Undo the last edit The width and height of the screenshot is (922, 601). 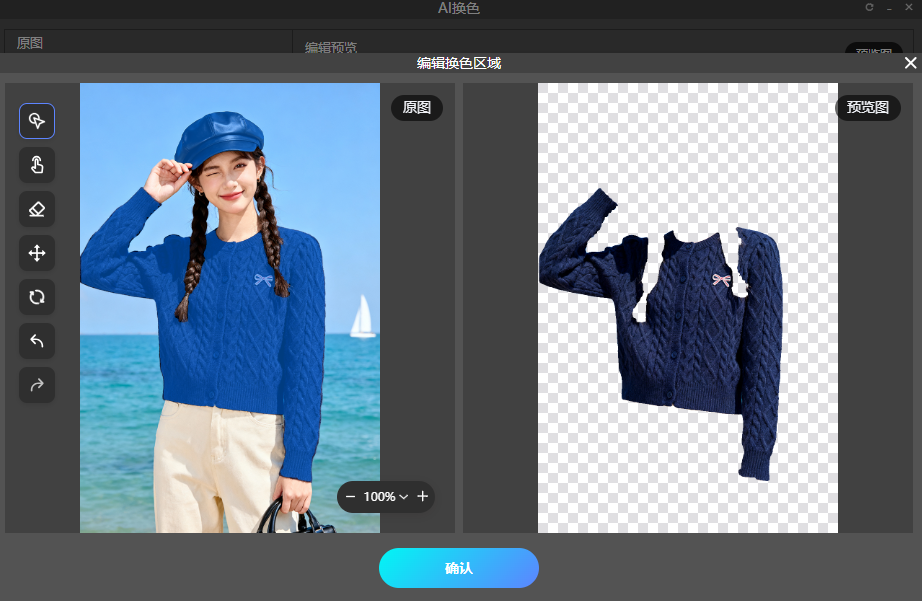[x=37, y=341]
